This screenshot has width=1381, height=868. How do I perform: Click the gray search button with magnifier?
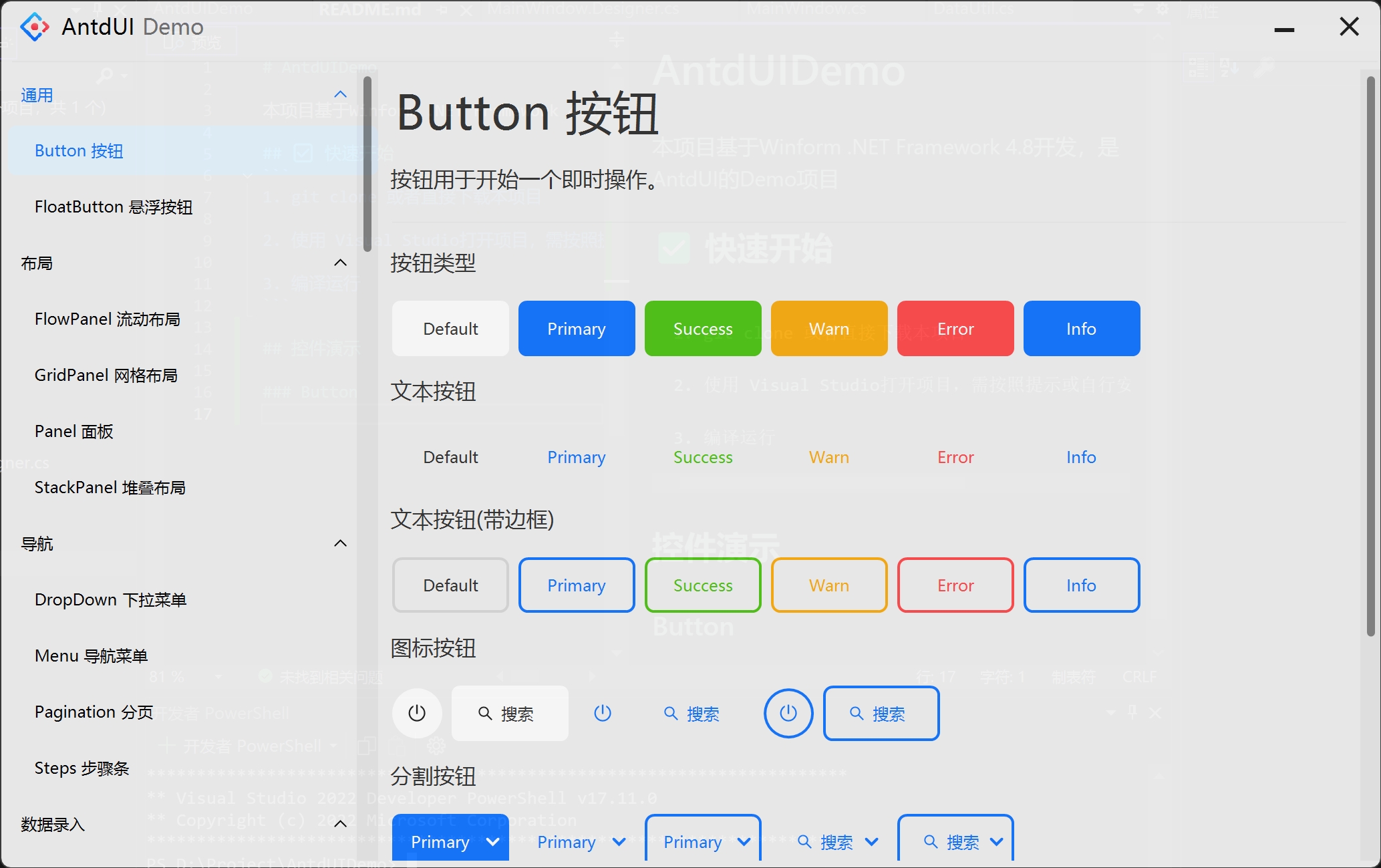(x=509, y=714)
